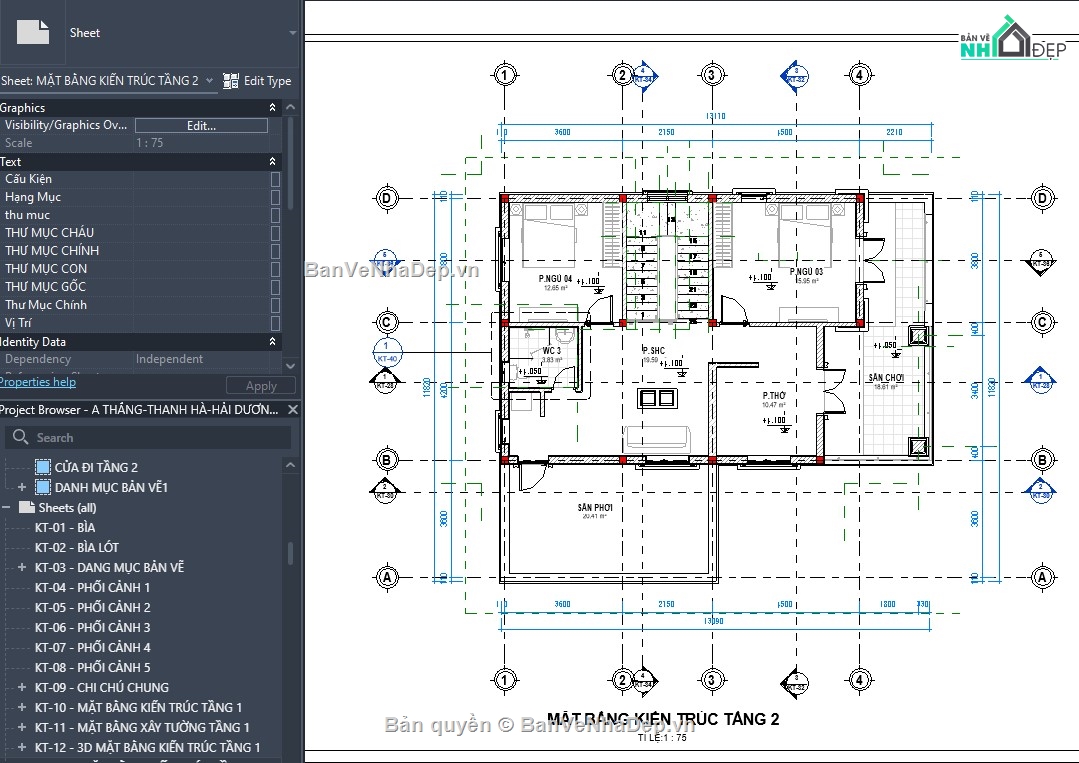Click the Project Browser scrollbar thumb
This screenshot has height=763, width=1079.
(290, 553)
